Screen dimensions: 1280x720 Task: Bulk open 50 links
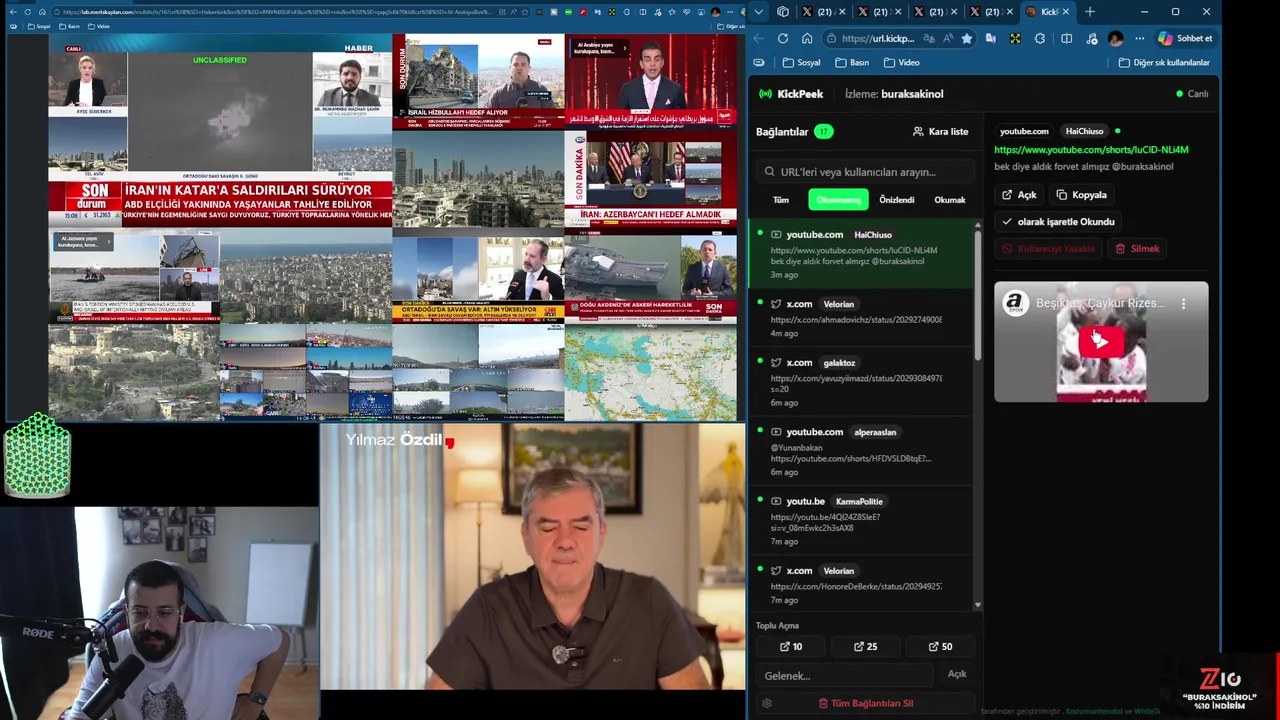coord(940,647)
